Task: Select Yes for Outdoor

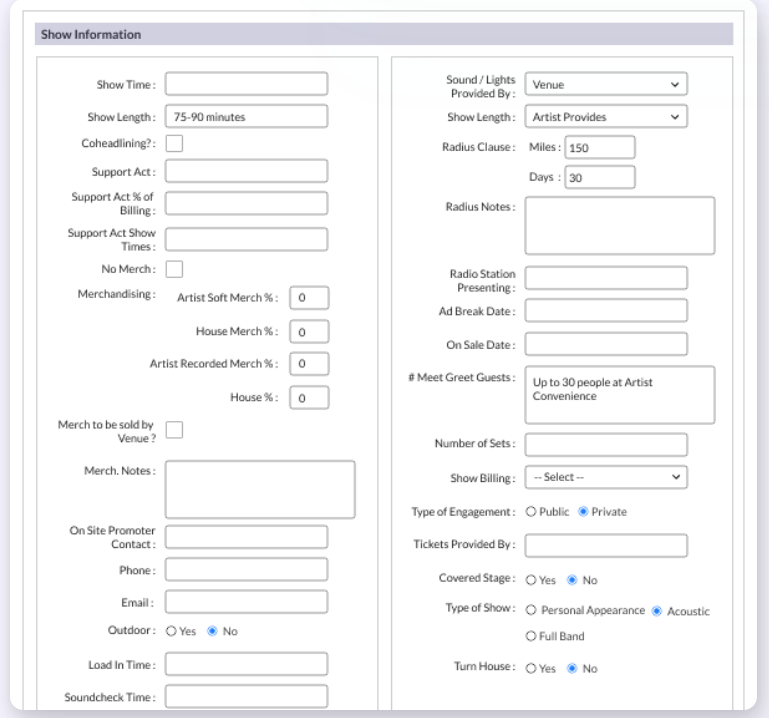Action: tap(171, 631)
